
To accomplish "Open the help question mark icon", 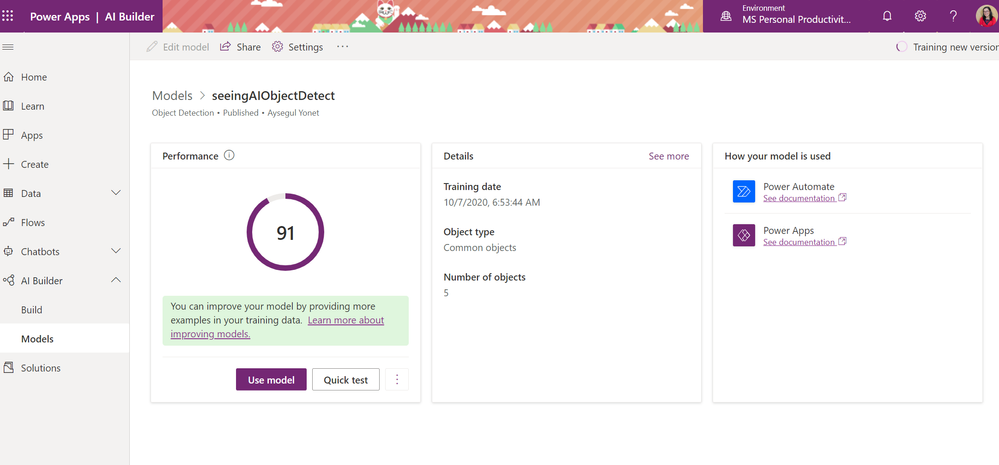I will [x=953, y=17].
